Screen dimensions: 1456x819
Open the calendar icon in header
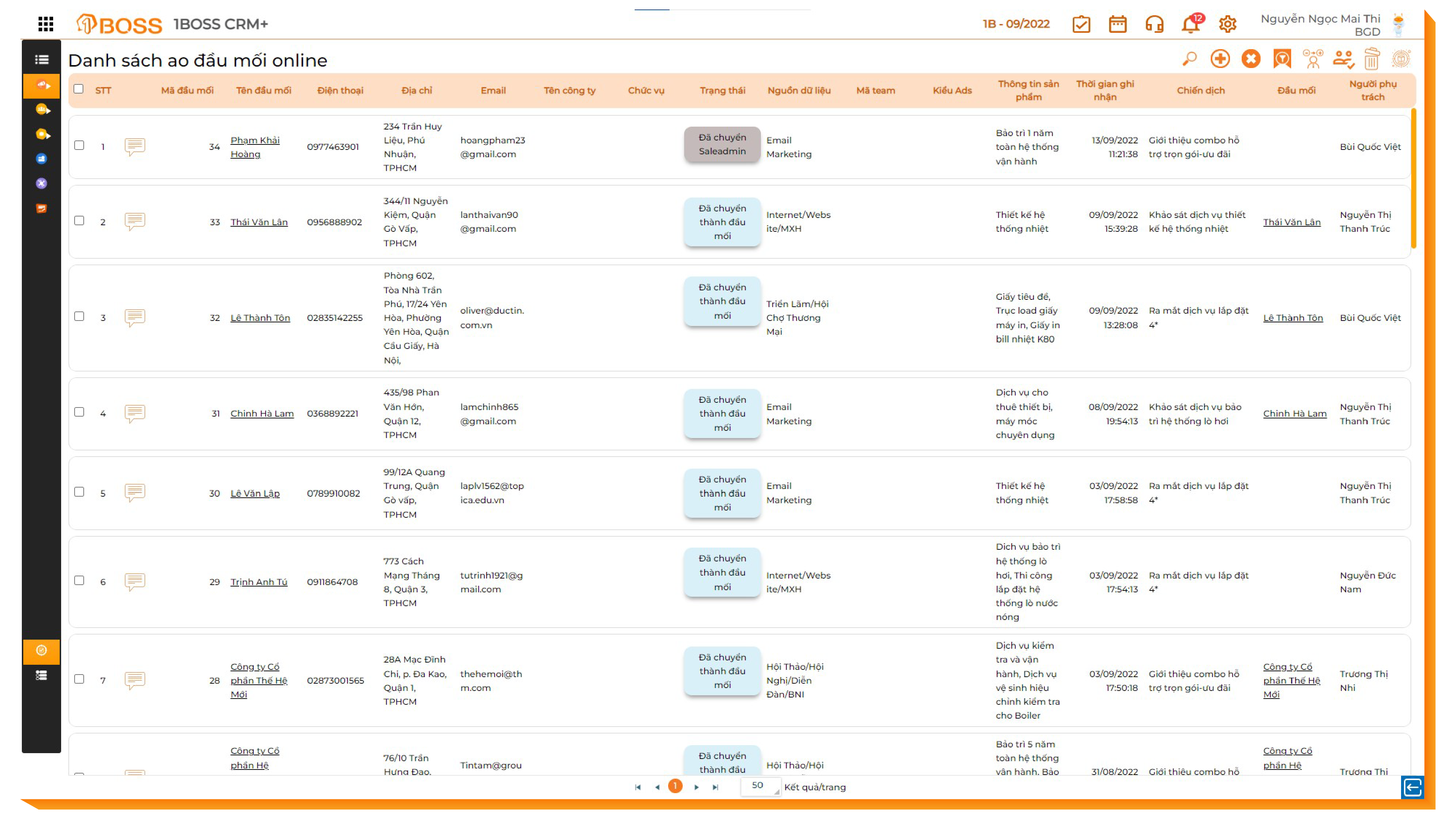point(1117,24)
